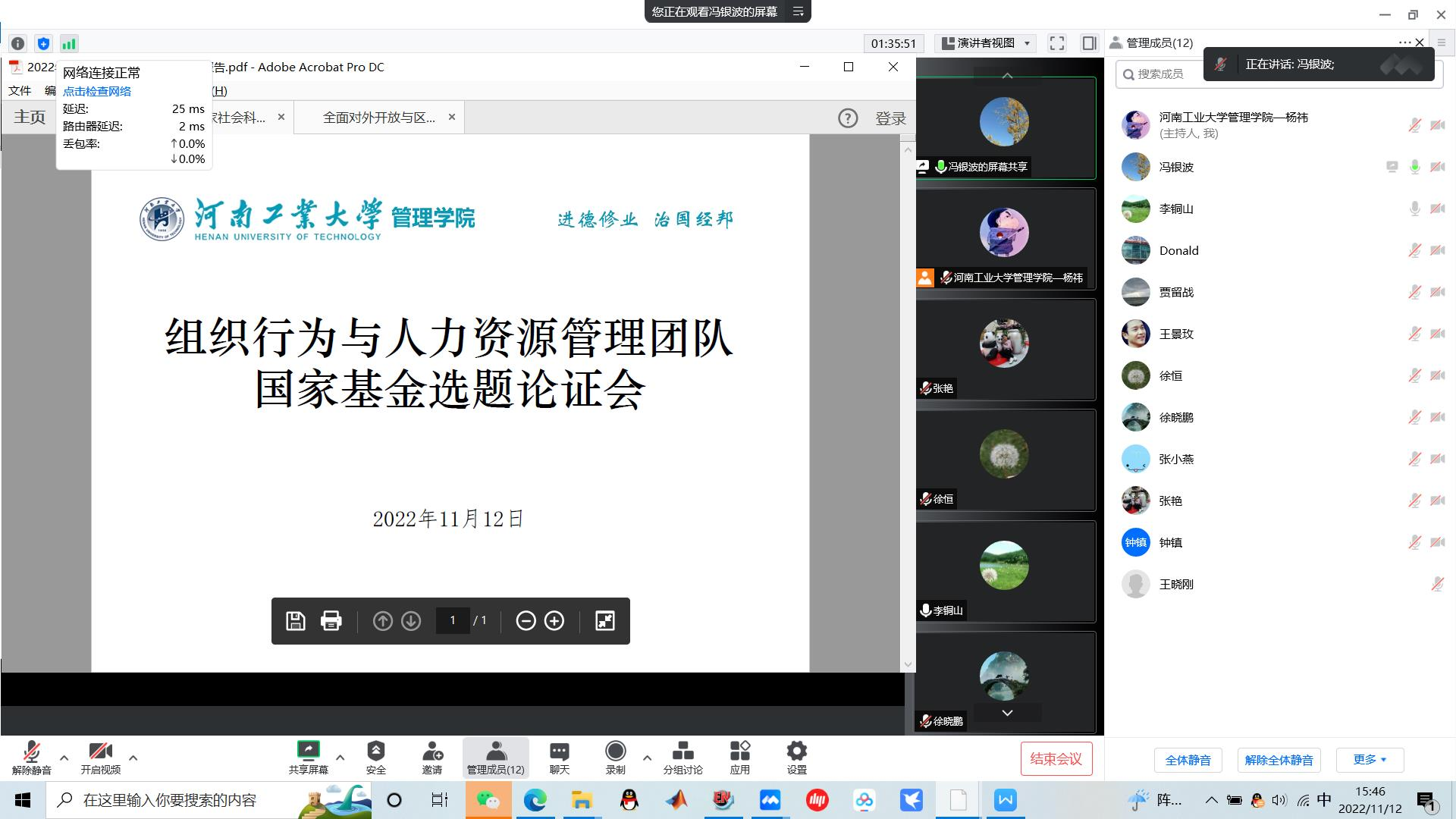Click the End Meeting button
Image resolution: width=1456 pixels, height=819 pixels.
pyautogui.click(x=1056, y=759)
